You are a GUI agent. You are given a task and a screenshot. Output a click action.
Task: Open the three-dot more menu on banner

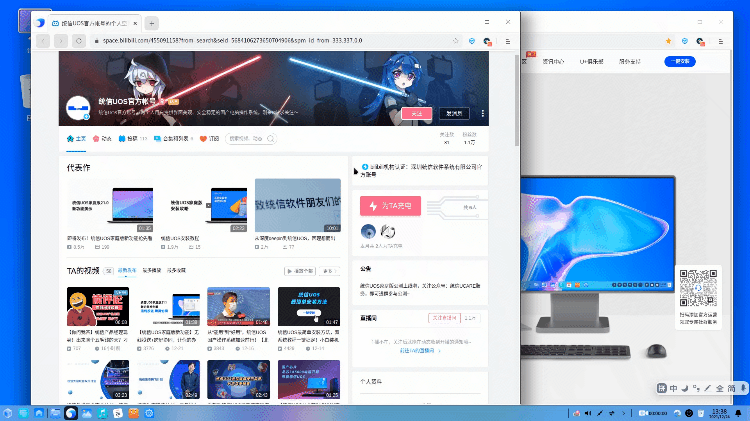pyautogui.click(x=483, y=113)
